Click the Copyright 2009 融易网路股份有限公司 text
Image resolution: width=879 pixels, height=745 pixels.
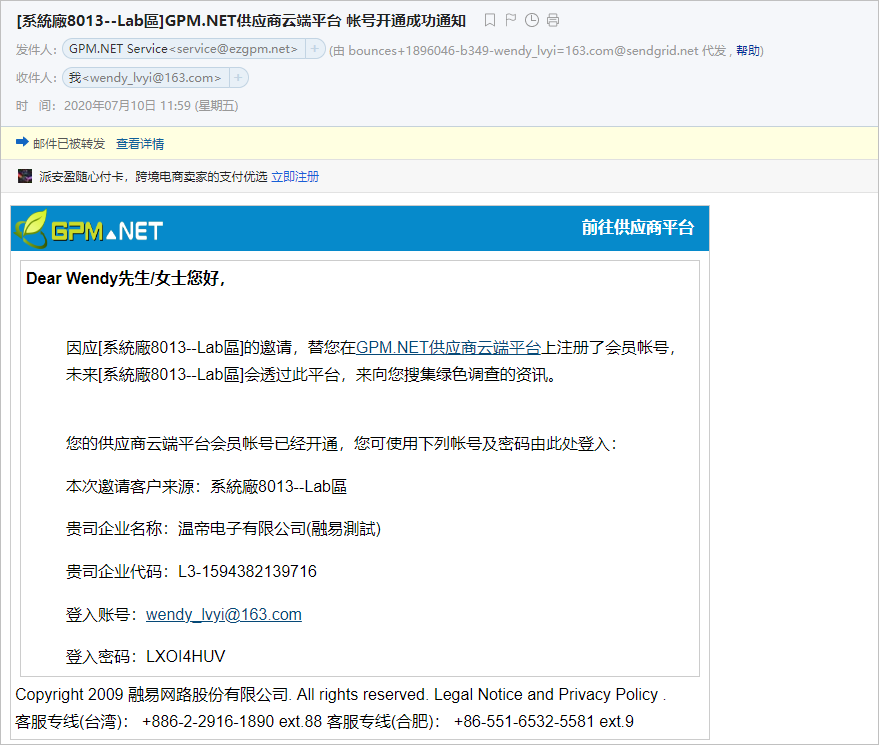[152, 695]
